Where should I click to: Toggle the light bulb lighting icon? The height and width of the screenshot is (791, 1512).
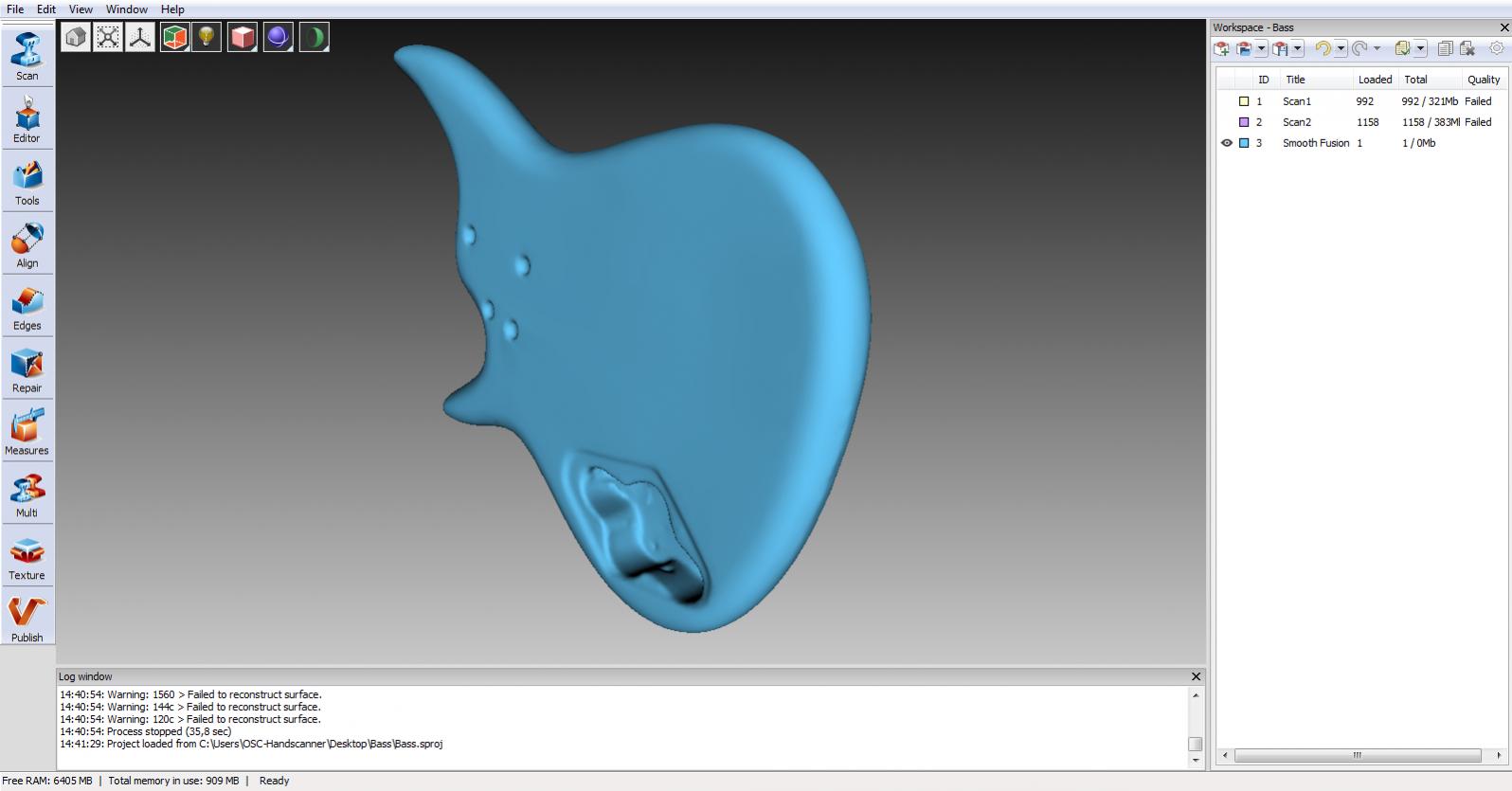207,37
